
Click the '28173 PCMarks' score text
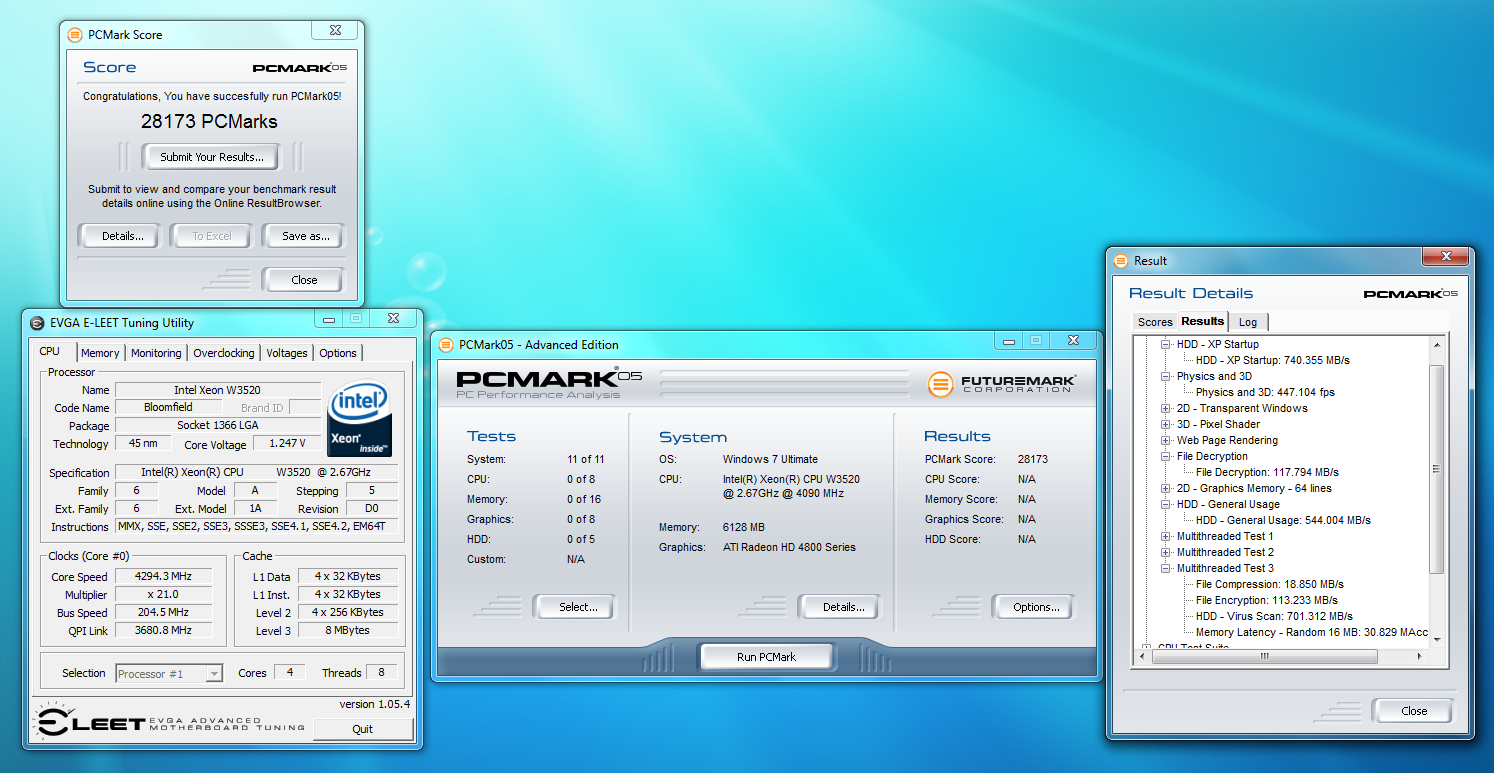point(209,122)
